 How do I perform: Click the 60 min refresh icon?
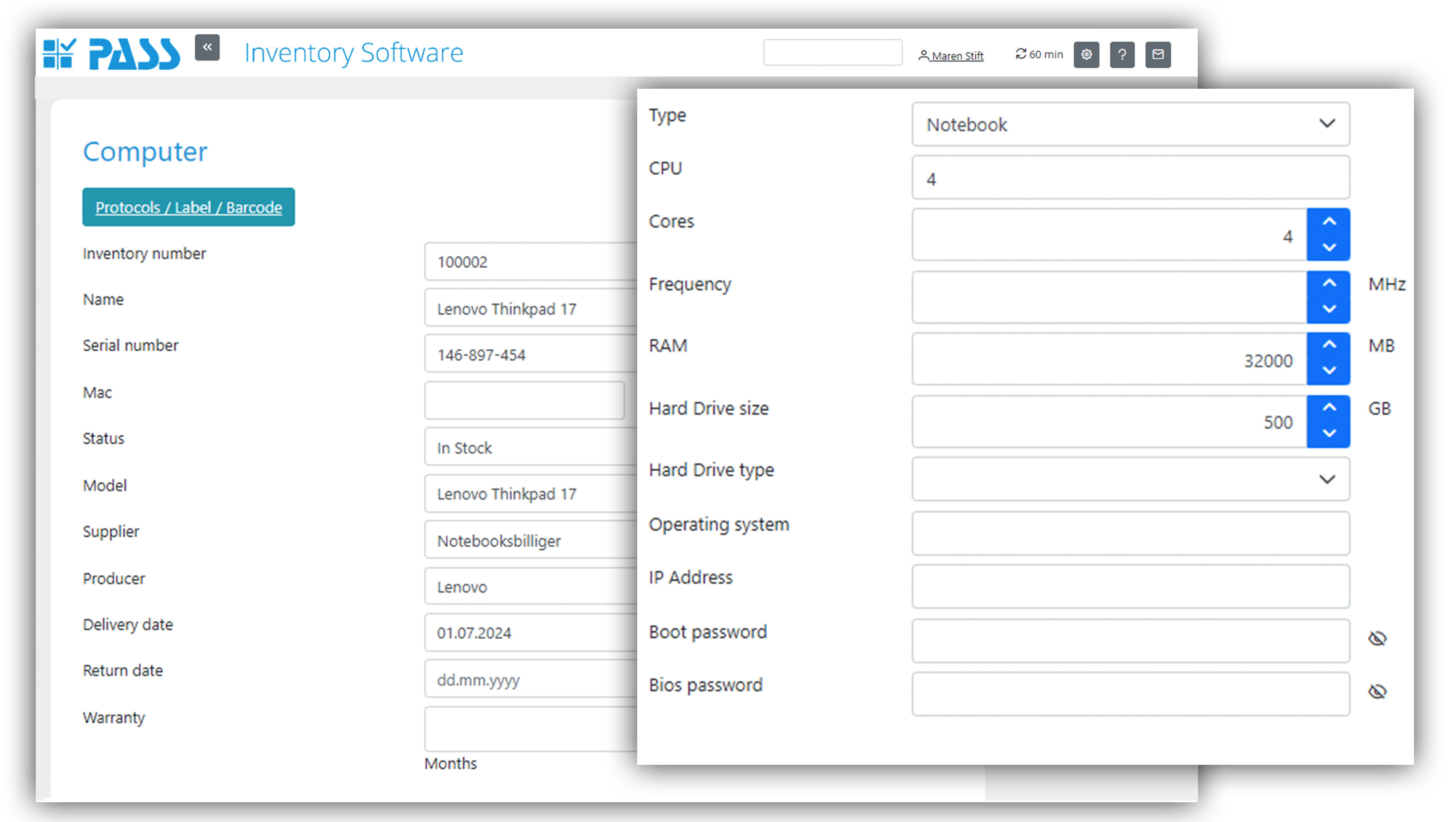coord(1021,54)
